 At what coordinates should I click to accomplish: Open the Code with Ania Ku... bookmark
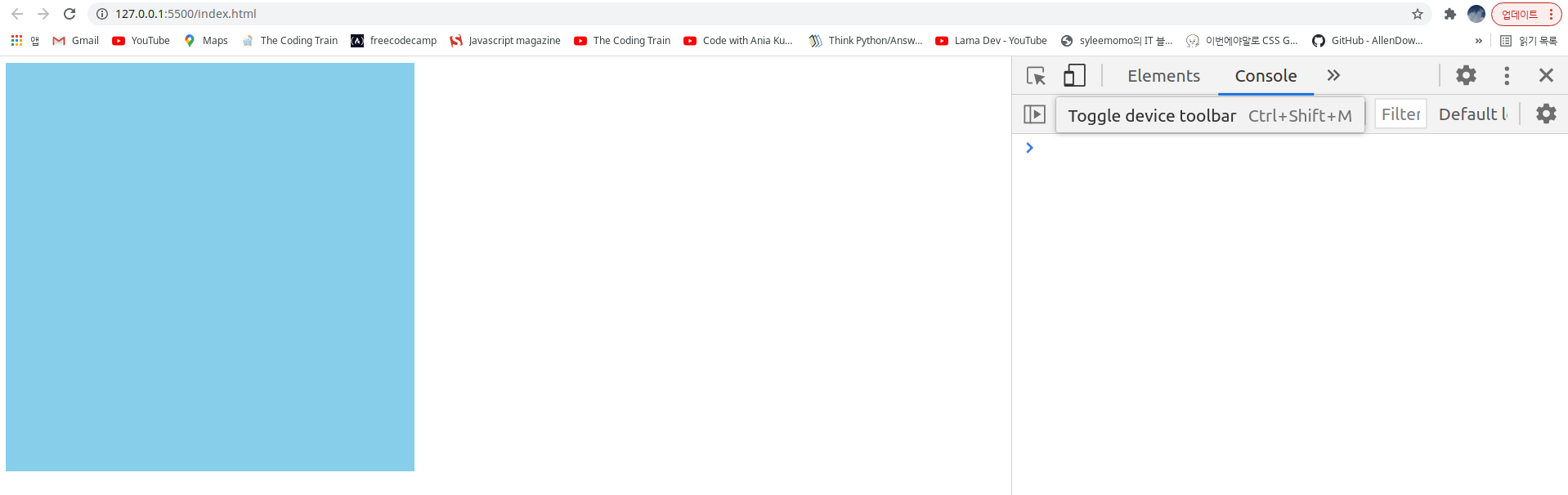[738, 40]
